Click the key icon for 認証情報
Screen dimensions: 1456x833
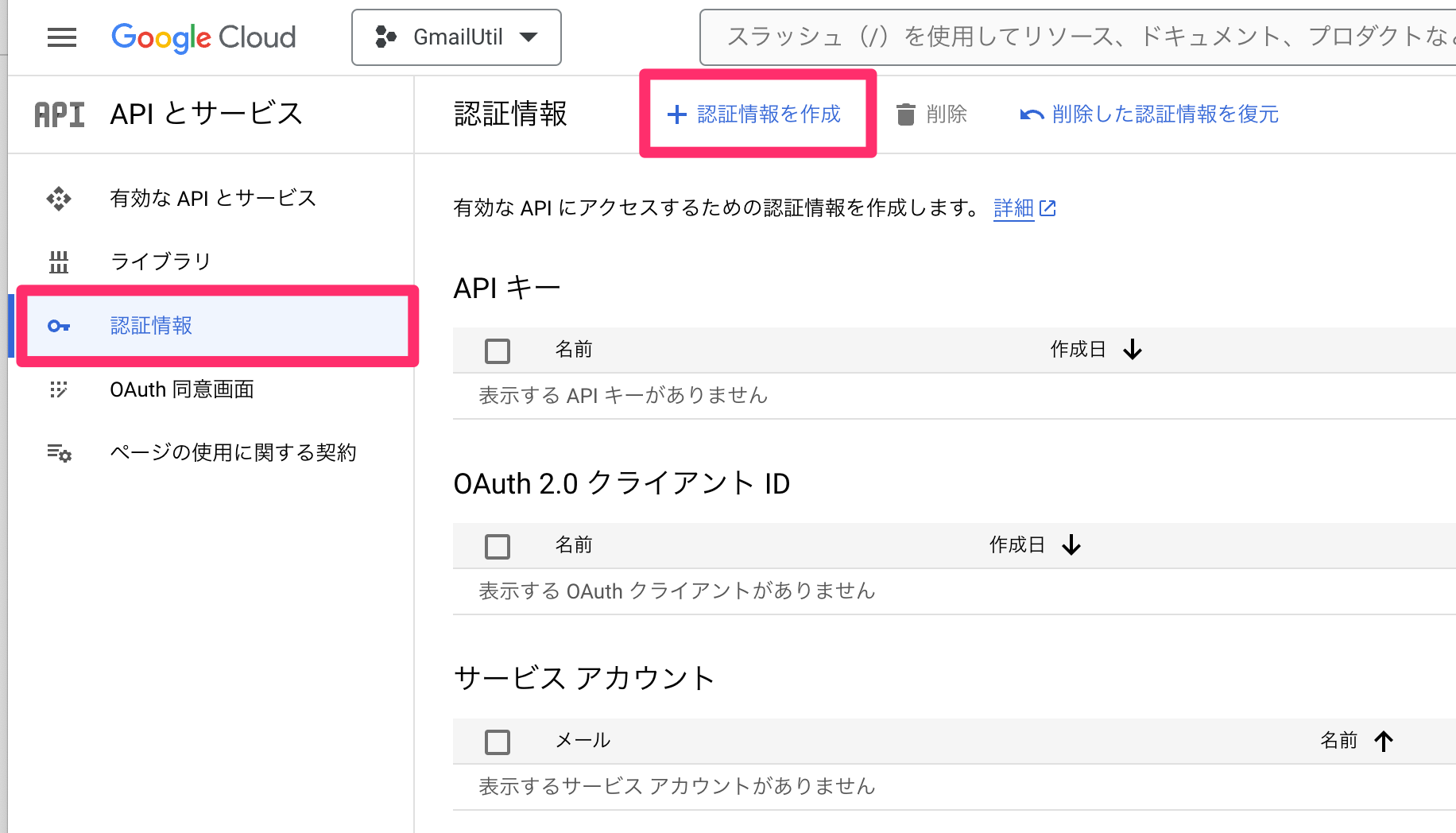59,326
